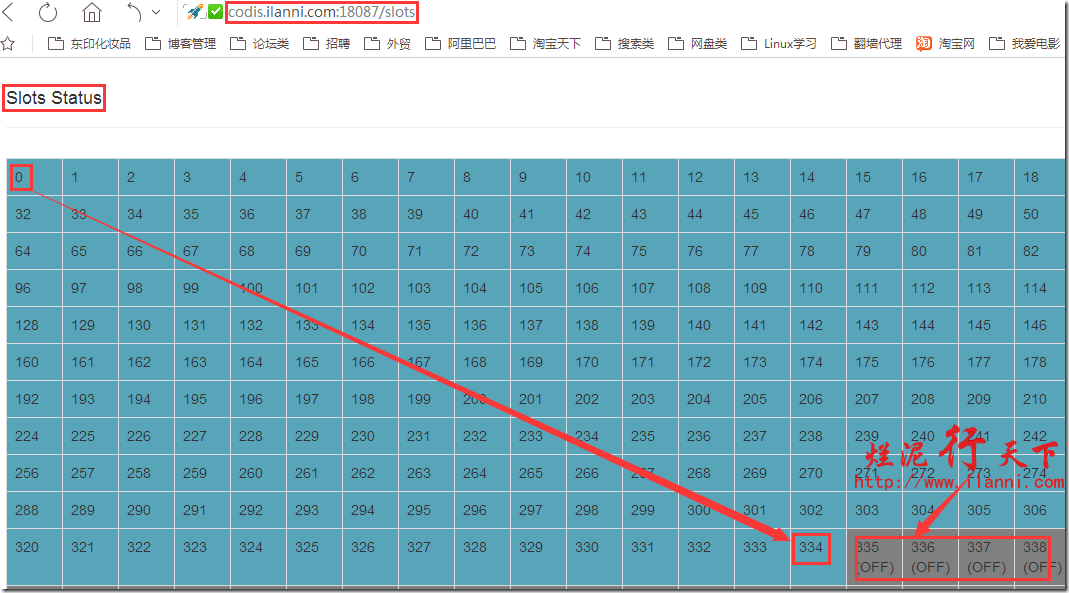Click the green security shield icon
1069x593 pixels.
point(215,13)
